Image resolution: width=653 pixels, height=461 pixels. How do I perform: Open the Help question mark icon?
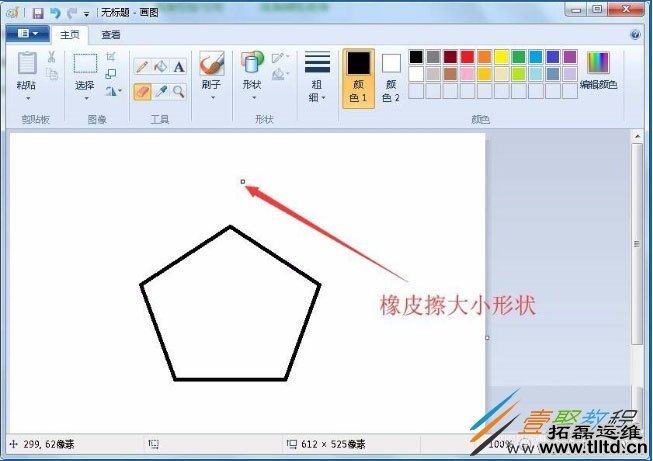(x=635, y=35)
